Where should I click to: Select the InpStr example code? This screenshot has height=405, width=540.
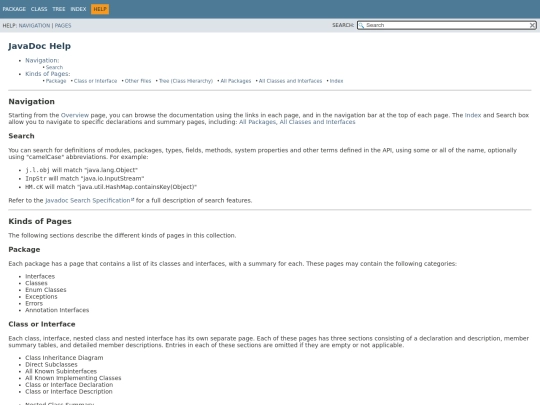(36, 178)
